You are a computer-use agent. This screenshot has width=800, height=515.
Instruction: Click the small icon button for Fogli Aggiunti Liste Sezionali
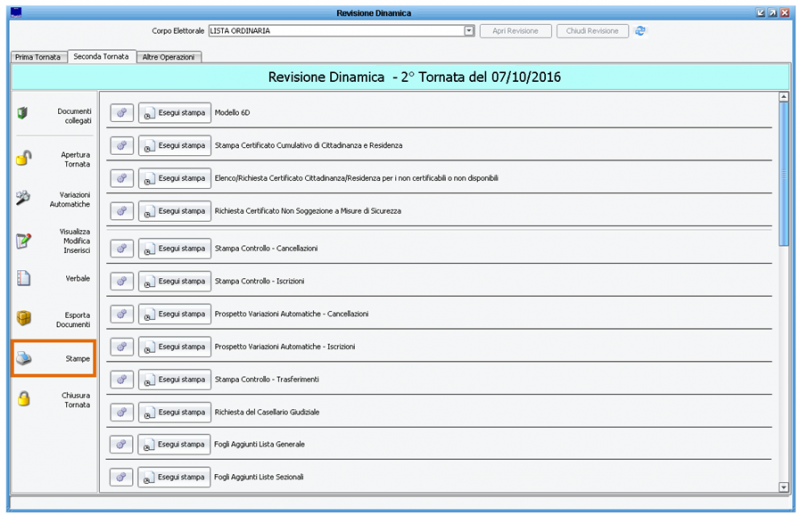tap(121, 477)
